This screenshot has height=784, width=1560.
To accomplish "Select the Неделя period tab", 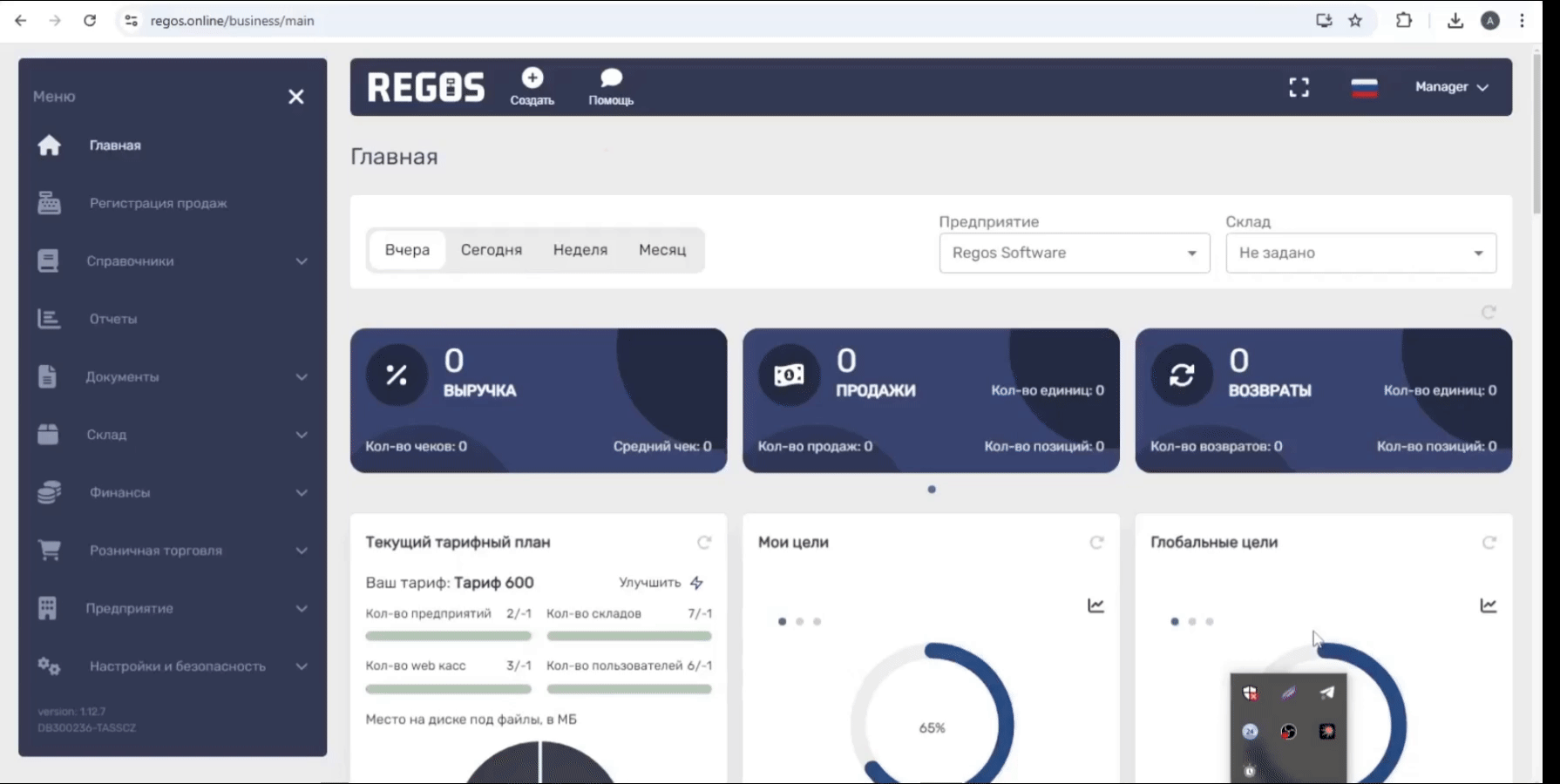I will [580, 250].
